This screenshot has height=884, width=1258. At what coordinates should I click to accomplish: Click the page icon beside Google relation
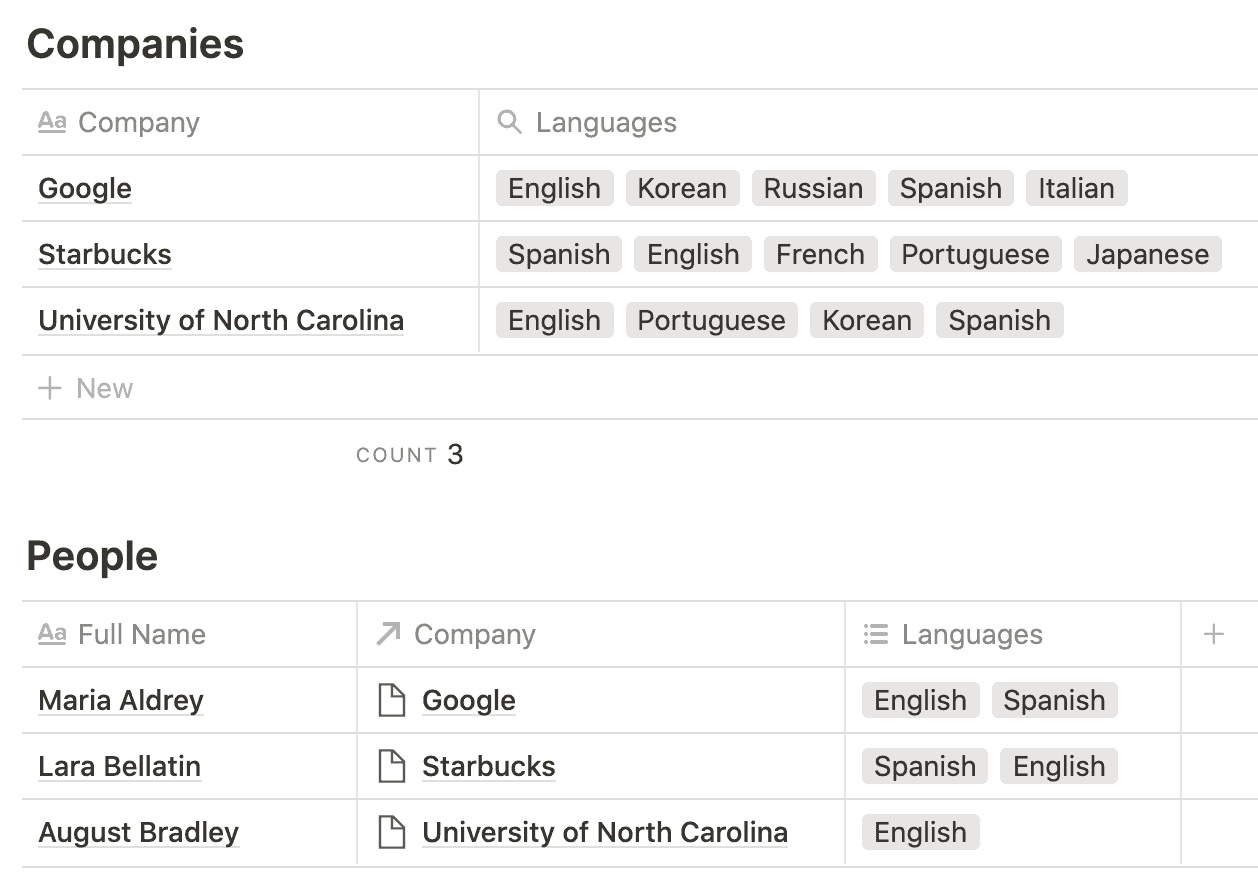coord(392,700)
